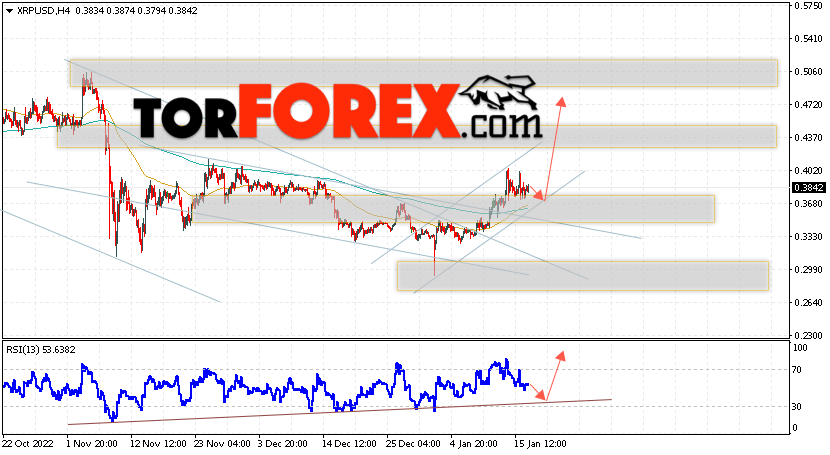Image resolution: width=830 pixels, height=455 pixels.
Task: Click the 15 Jan 12:00 date label
Action: tap(539, 443)
